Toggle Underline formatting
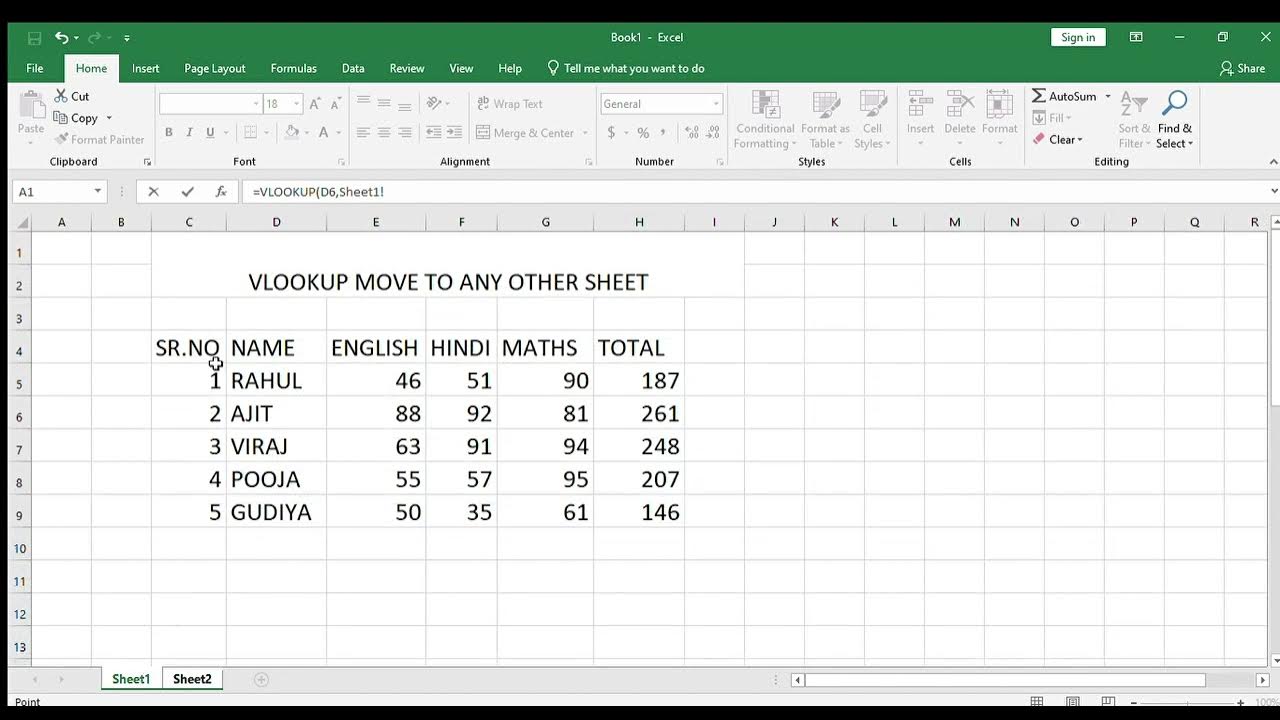1280x720 pixels. pos(210,132)
